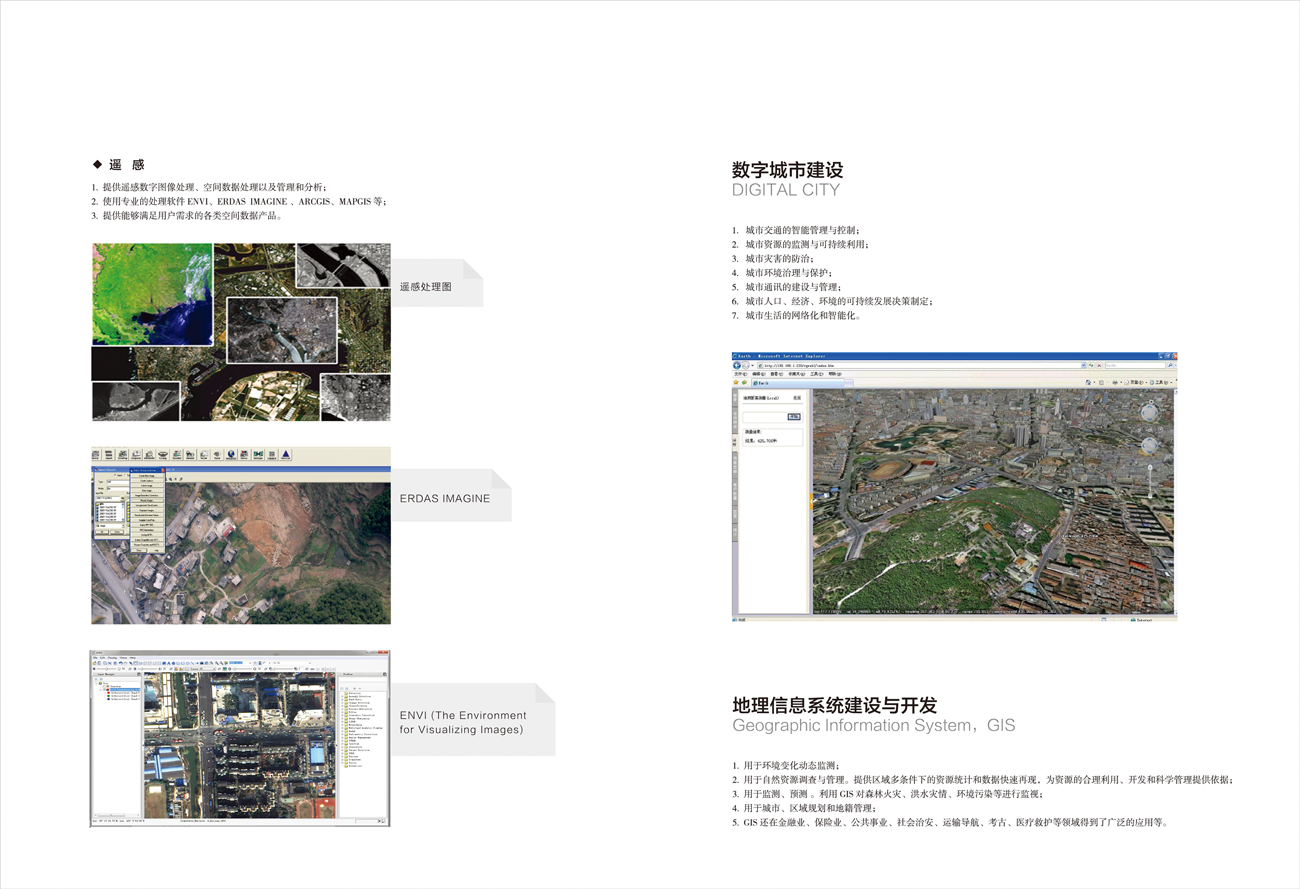Viewport: 1300px width, 889px height.
Task: Launch the Modeler icon in ERDAS icon panel
Action: [x=188, y=455]
